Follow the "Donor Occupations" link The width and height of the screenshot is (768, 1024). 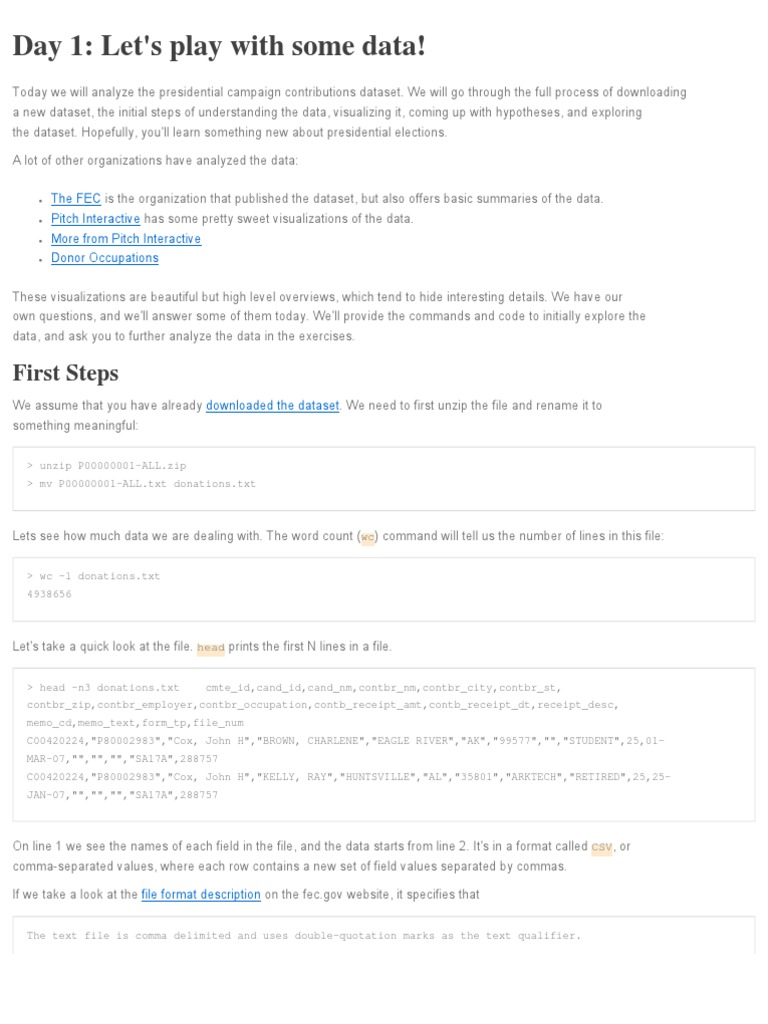coord(105,258)
